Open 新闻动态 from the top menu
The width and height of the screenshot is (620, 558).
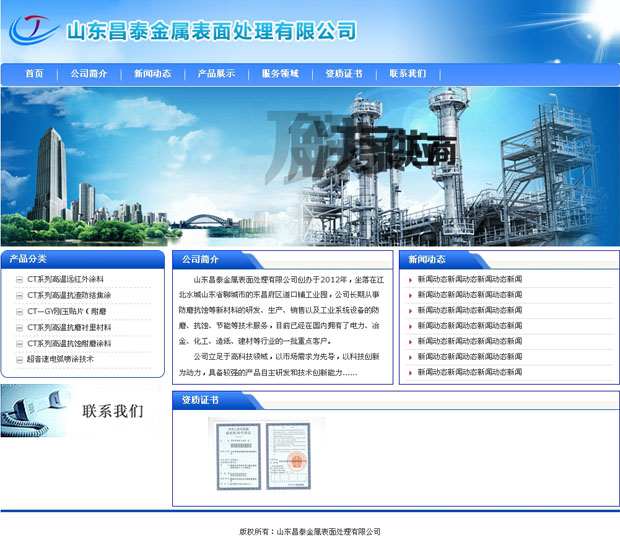coord(152,74)
